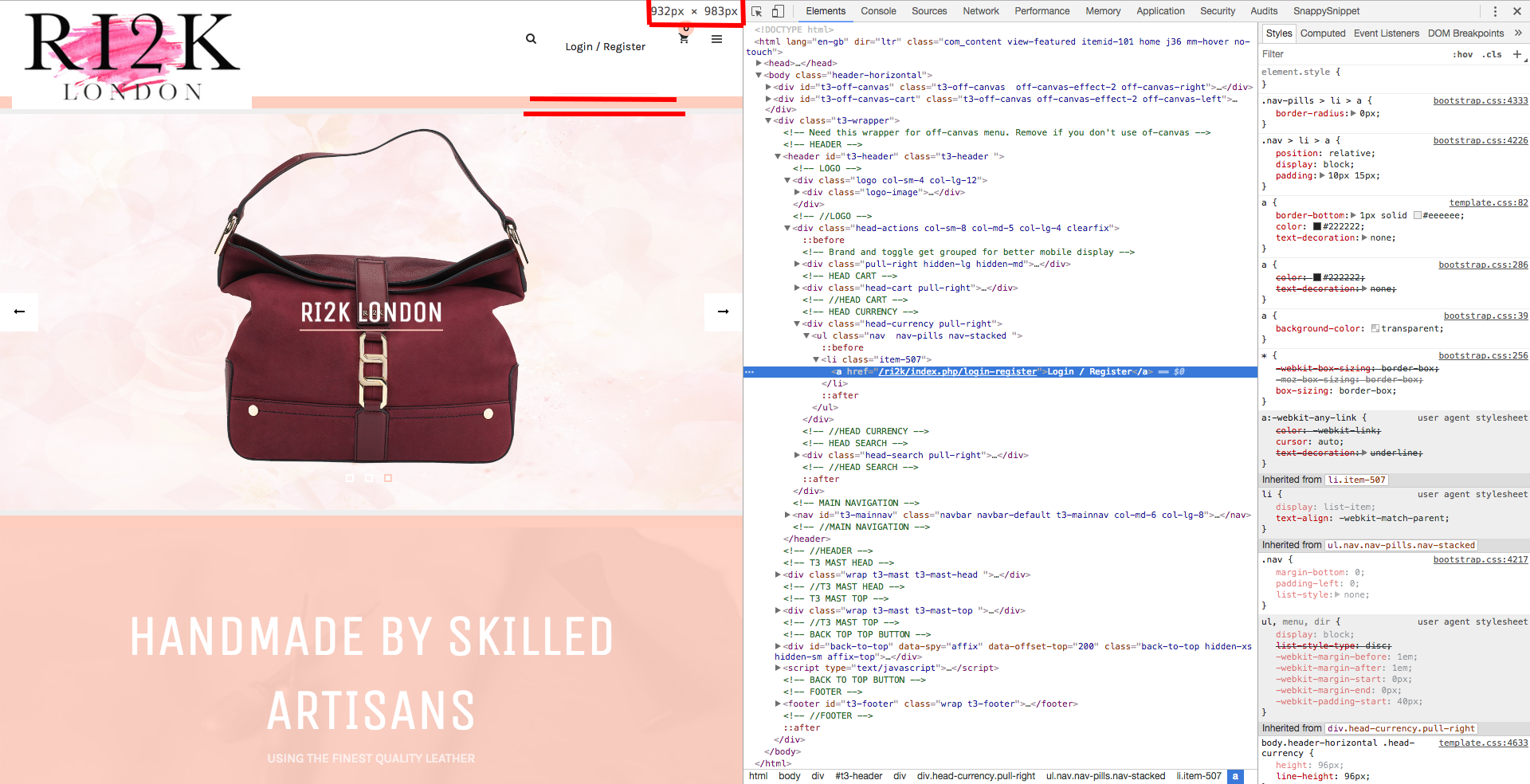Click the #222222 color swatch under template.css:82

pos(1317,227)
